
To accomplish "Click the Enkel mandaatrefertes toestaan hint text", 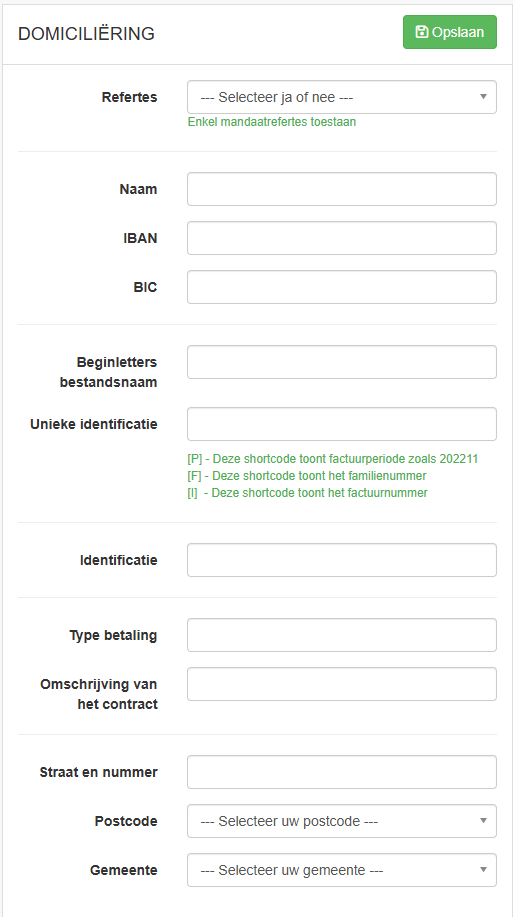I will (272, 122).
